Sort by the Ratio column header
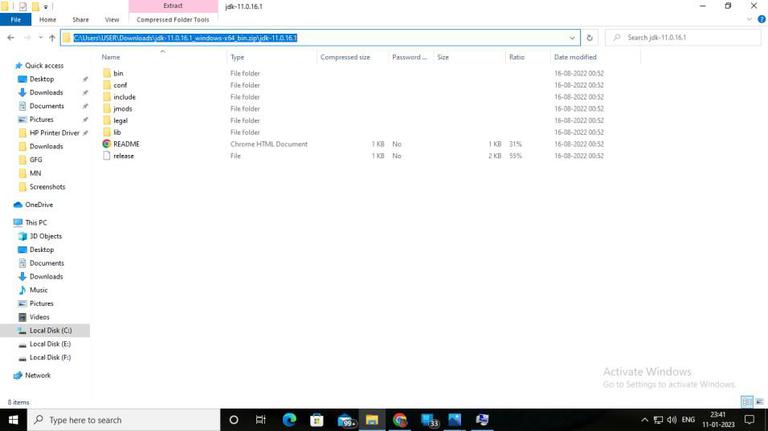The height and width of the screenshot is (431, 768). (x=517, y=57)
